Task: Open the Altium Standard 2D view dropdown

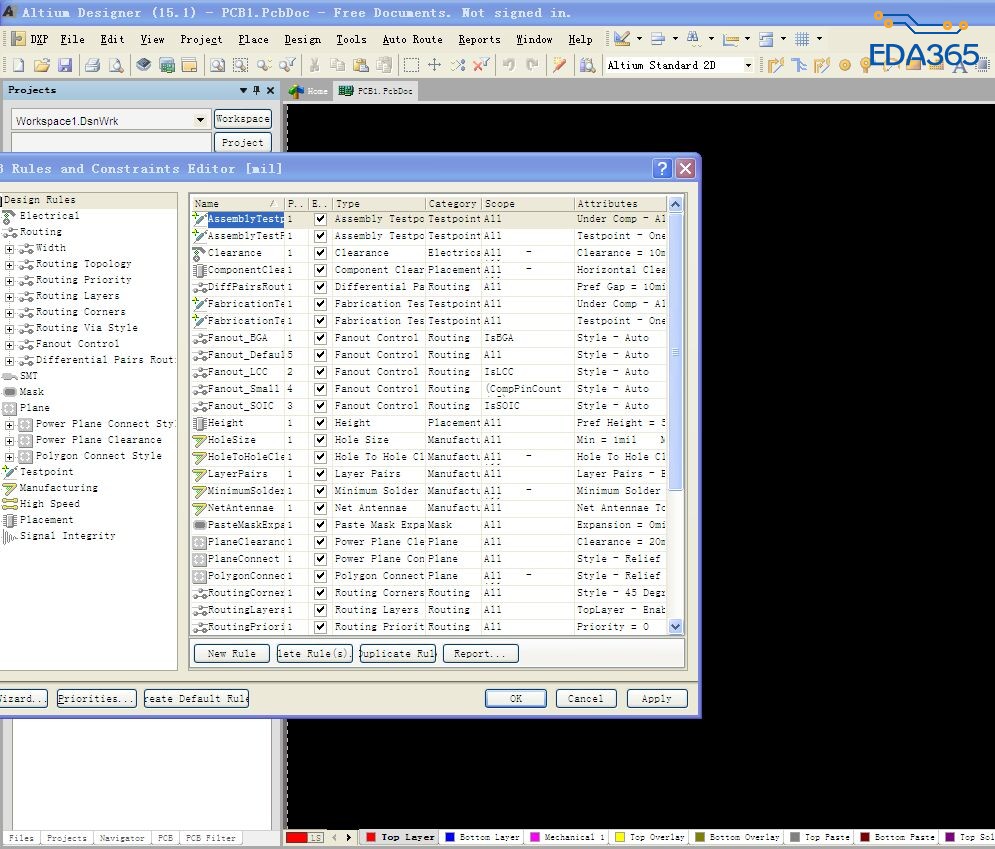Action: point(747,65)
